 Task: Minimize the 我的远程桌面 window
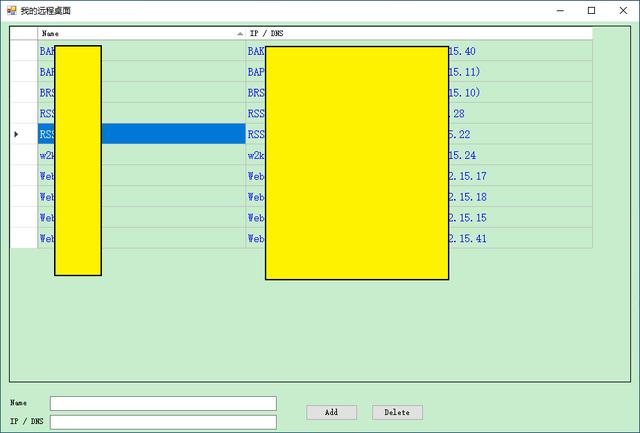560,11
